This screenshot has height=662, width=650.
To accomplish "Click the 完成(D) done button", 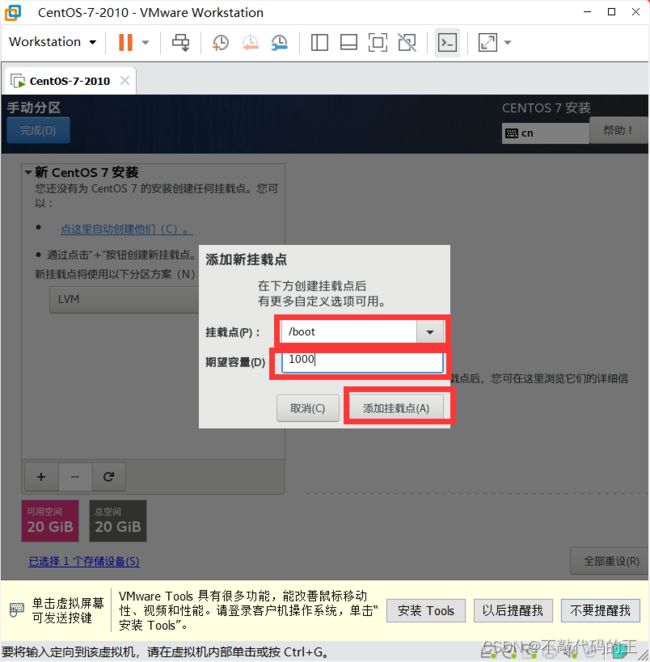I will pos(38,130).
